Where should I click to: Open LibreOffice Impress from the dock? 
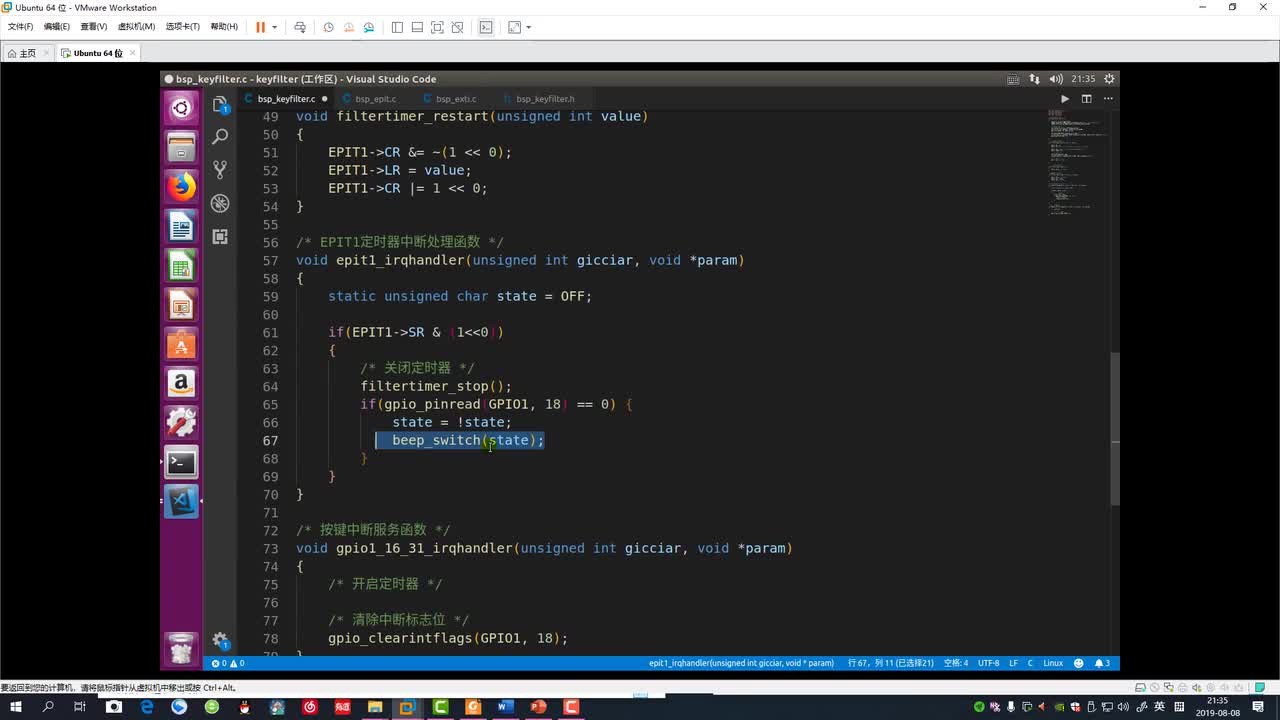[x=181, y=305]
